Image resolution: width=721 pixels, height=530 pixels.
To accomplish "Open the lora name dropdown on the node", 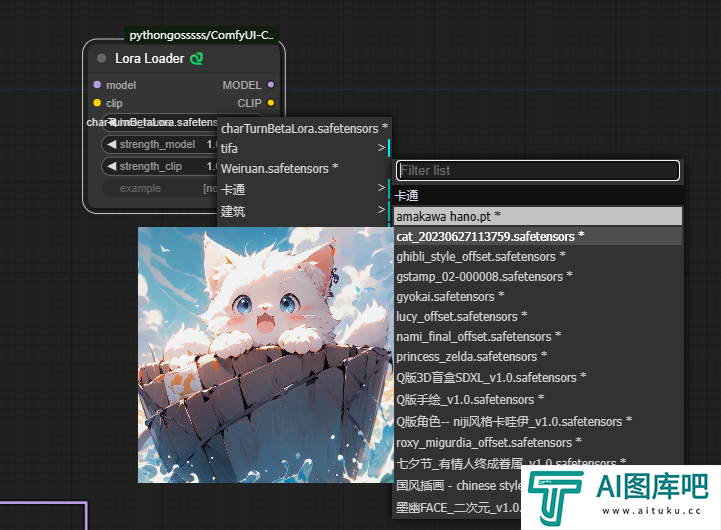I will coord(159,122).
